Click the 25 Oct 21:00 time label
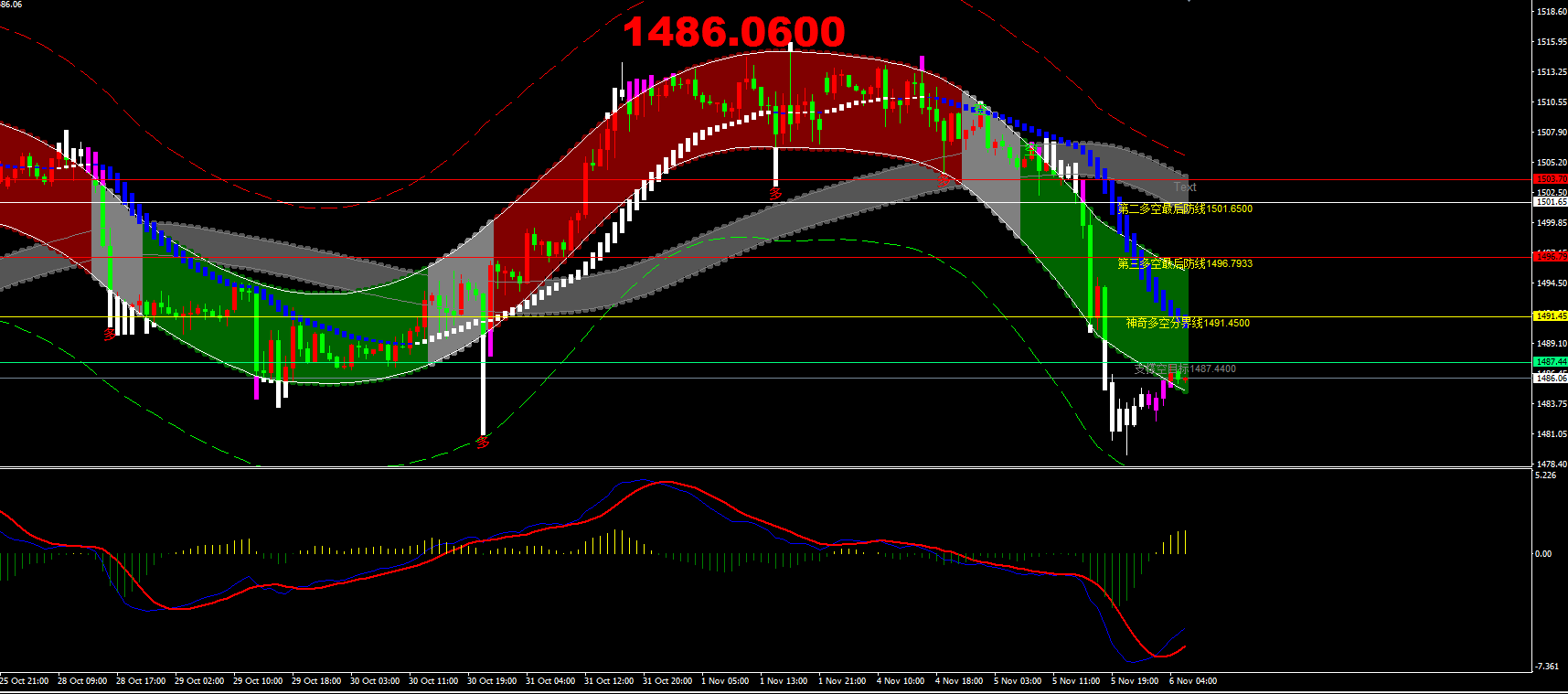 (x=25, y=681)
